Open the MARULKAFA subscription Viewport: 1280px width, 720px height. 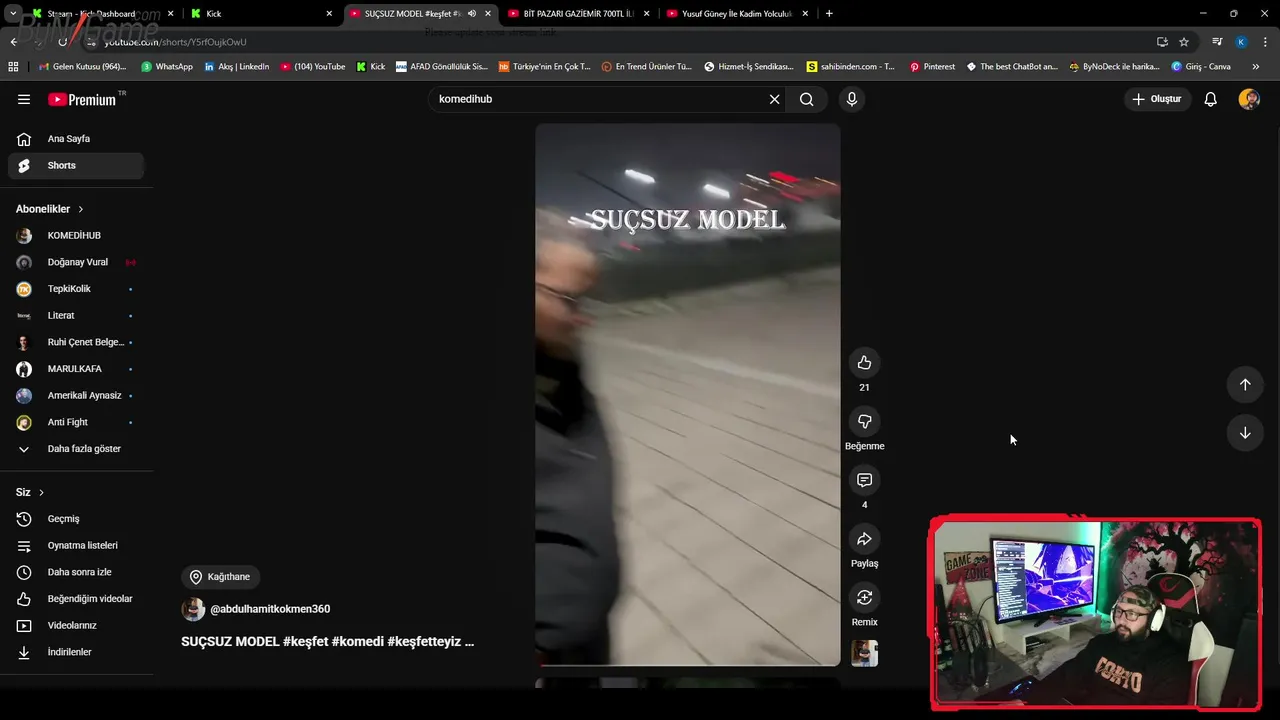click(x=76, y=369)
